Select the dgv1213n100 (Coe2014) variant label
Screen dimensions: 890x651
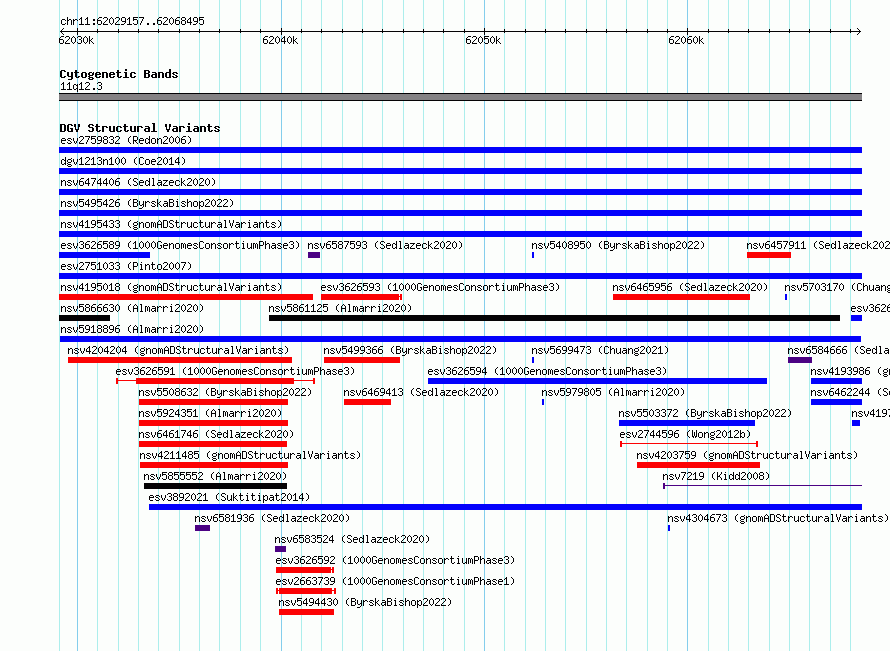tap(123, 161)
